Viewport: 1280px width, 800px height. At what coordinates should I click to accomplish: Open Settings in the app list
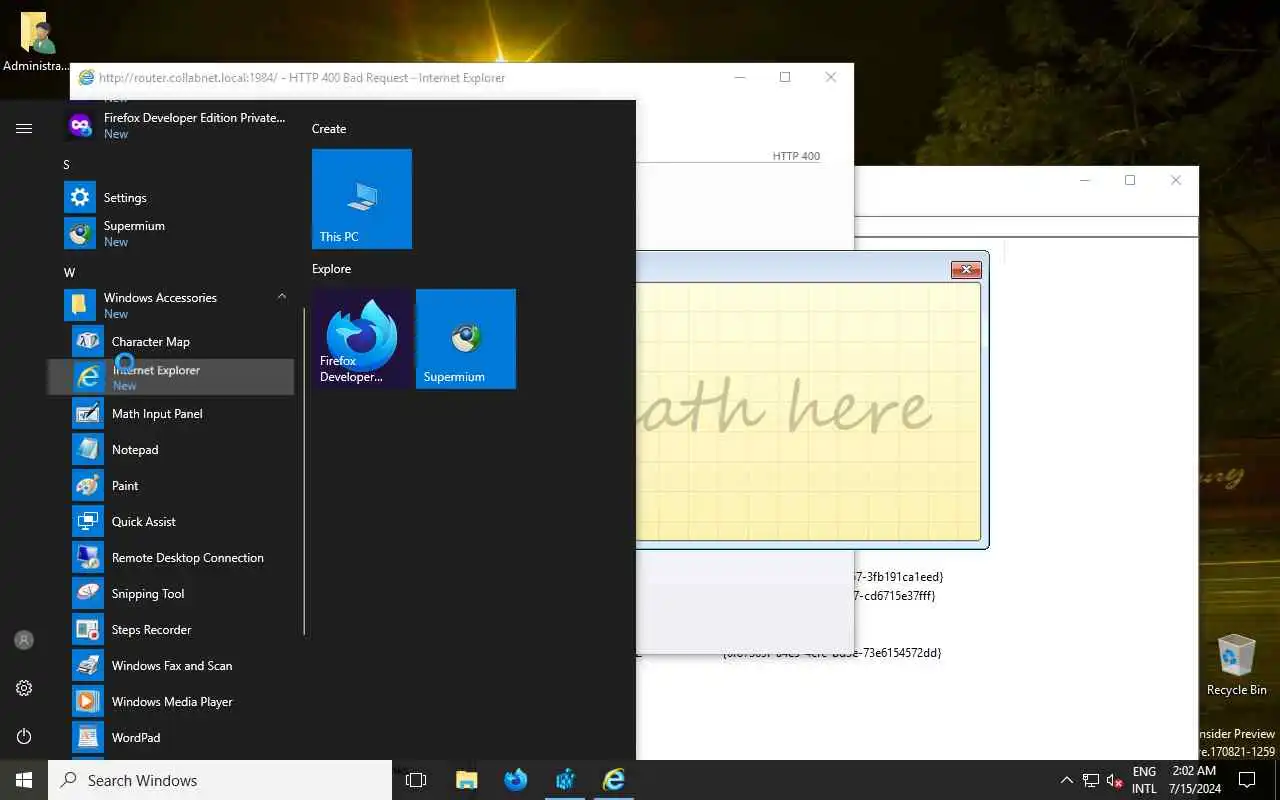click(180, 197)
